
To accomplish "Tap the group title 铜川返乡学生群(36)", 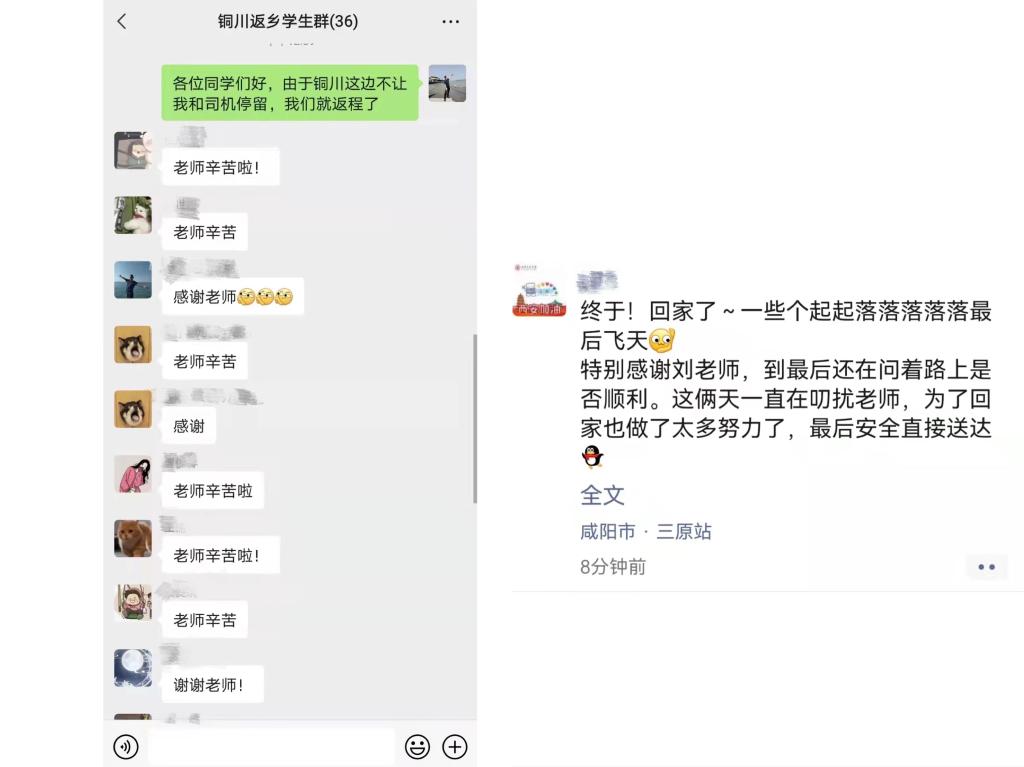I will pyautogui.click(x=288, y=22).
